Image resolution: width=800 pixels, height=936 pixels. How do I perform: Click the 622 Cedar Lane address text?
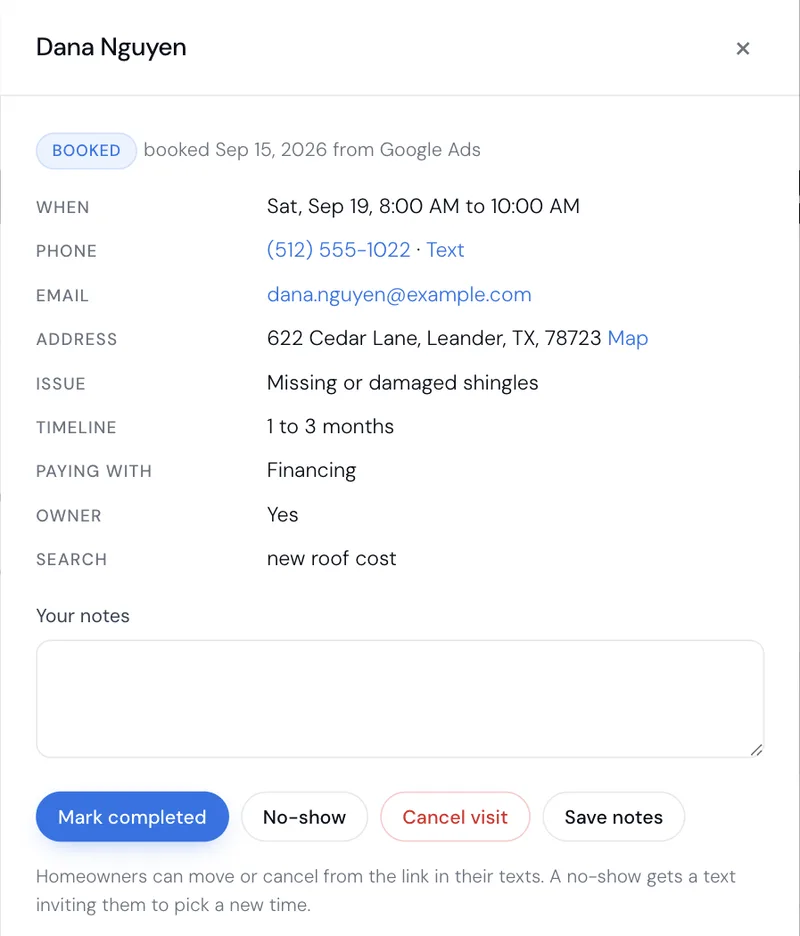click(434, 338)
